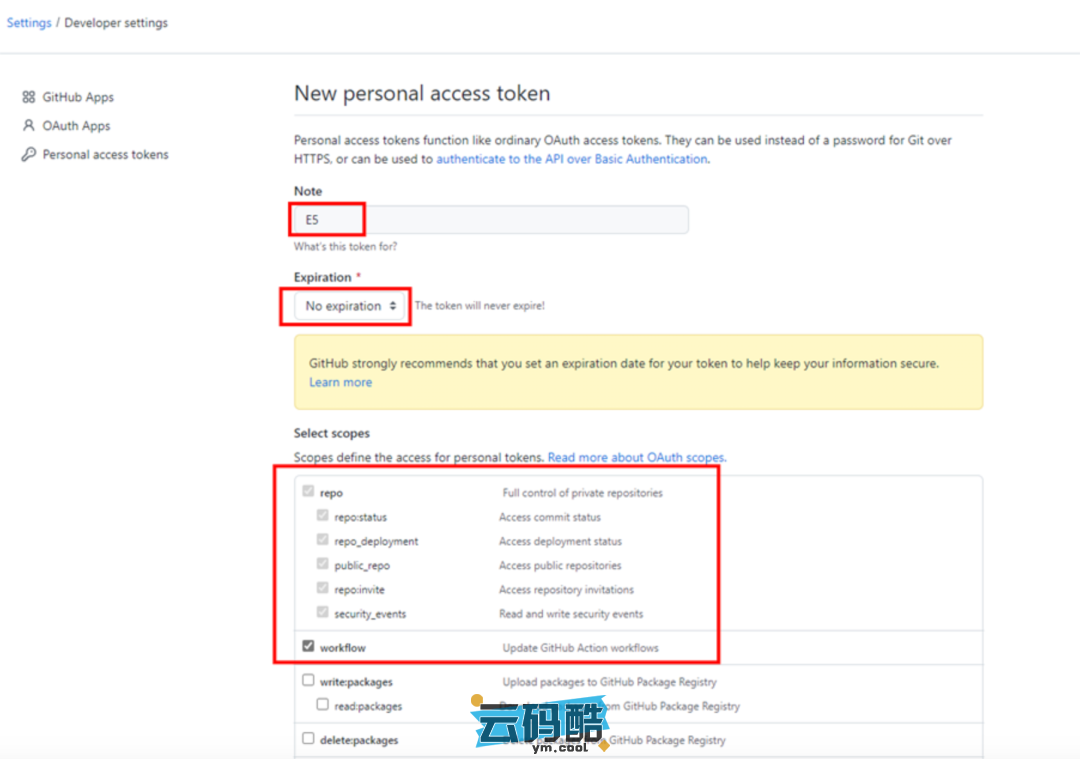Follow the Read more about OAuth scopes link
1080x759 pixels.
click(x=636, y=457)
